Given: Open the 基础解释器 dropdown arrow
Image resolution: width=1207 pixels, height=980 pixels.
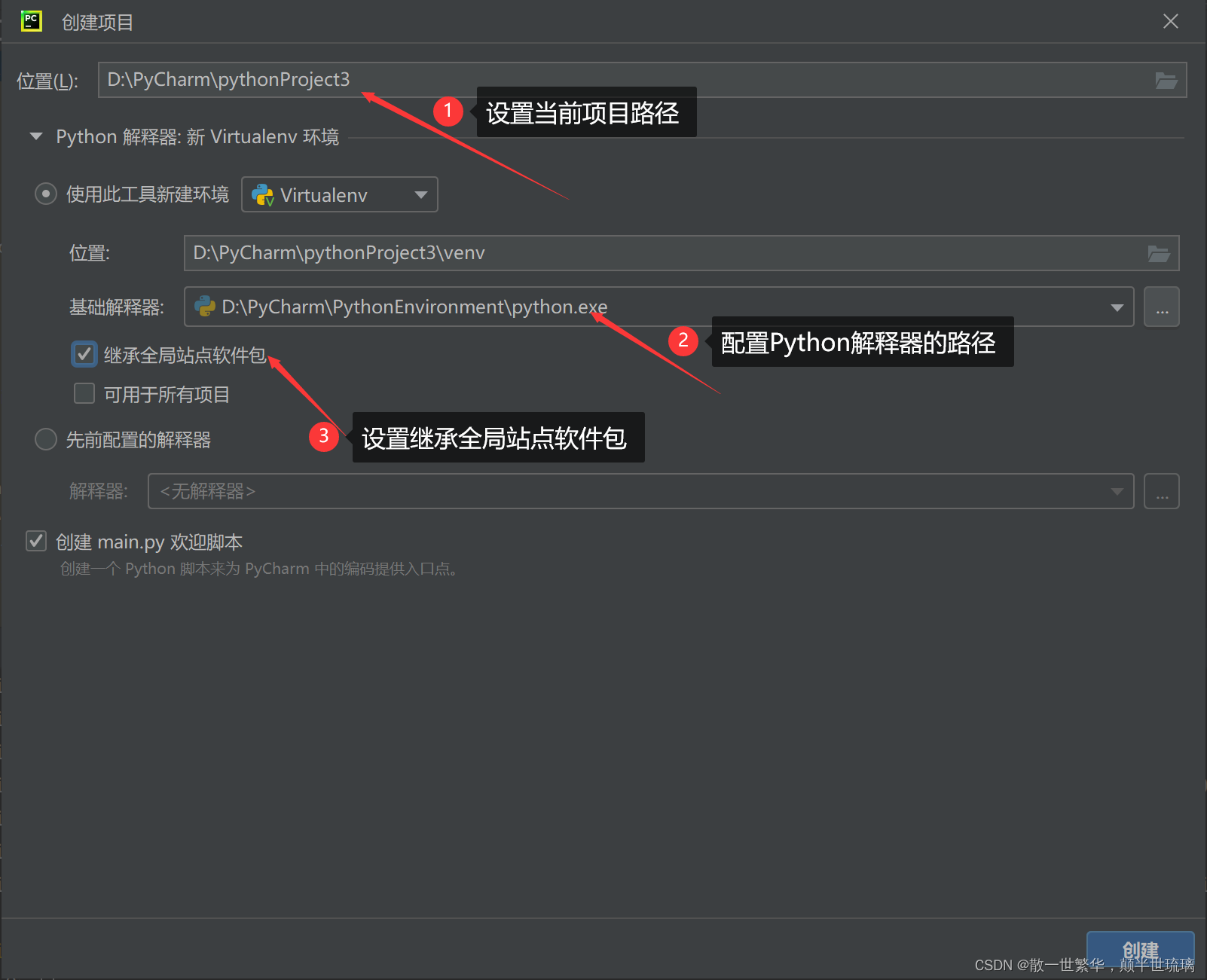Looking at the screenshot, I should (x=1117, y=307).
